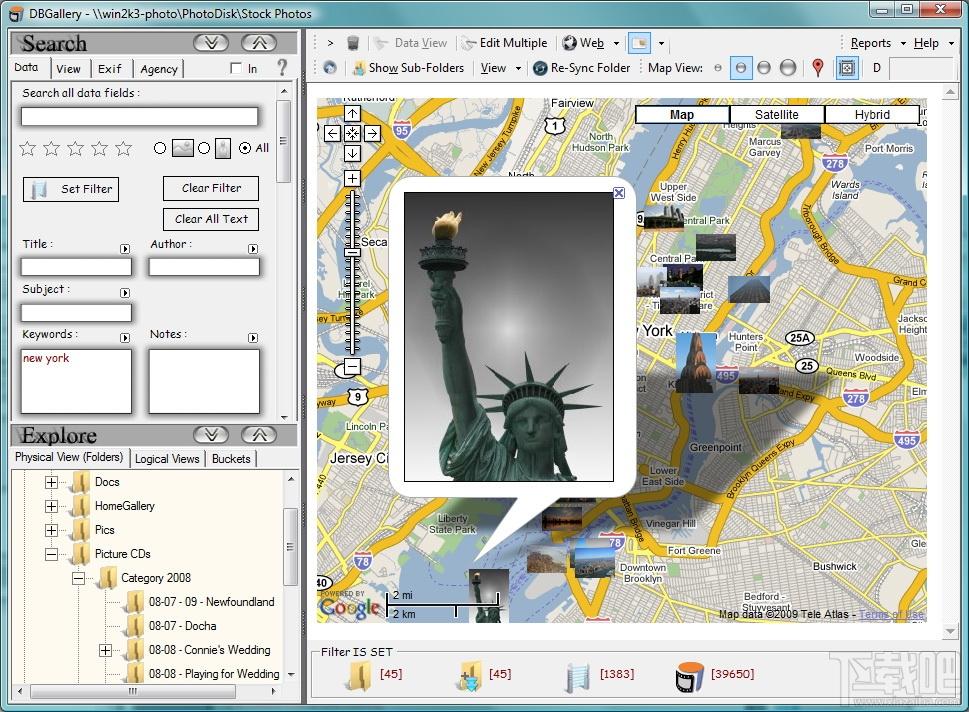969x712 pixels.
Task: Open the Reports dropdown menu
Action: (x=877, y=43)
